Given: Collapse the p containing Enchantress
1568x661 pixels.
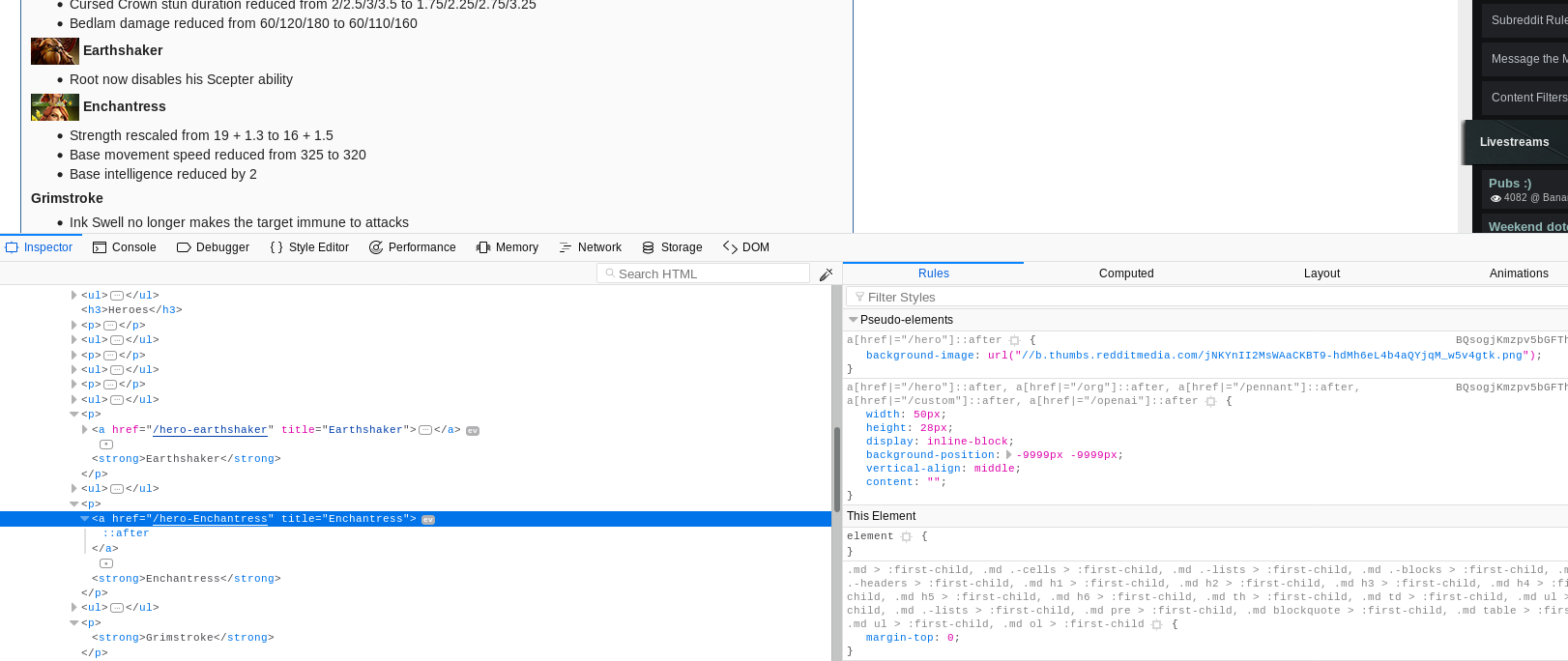Looking at the screenshot, I should [74, 504].
